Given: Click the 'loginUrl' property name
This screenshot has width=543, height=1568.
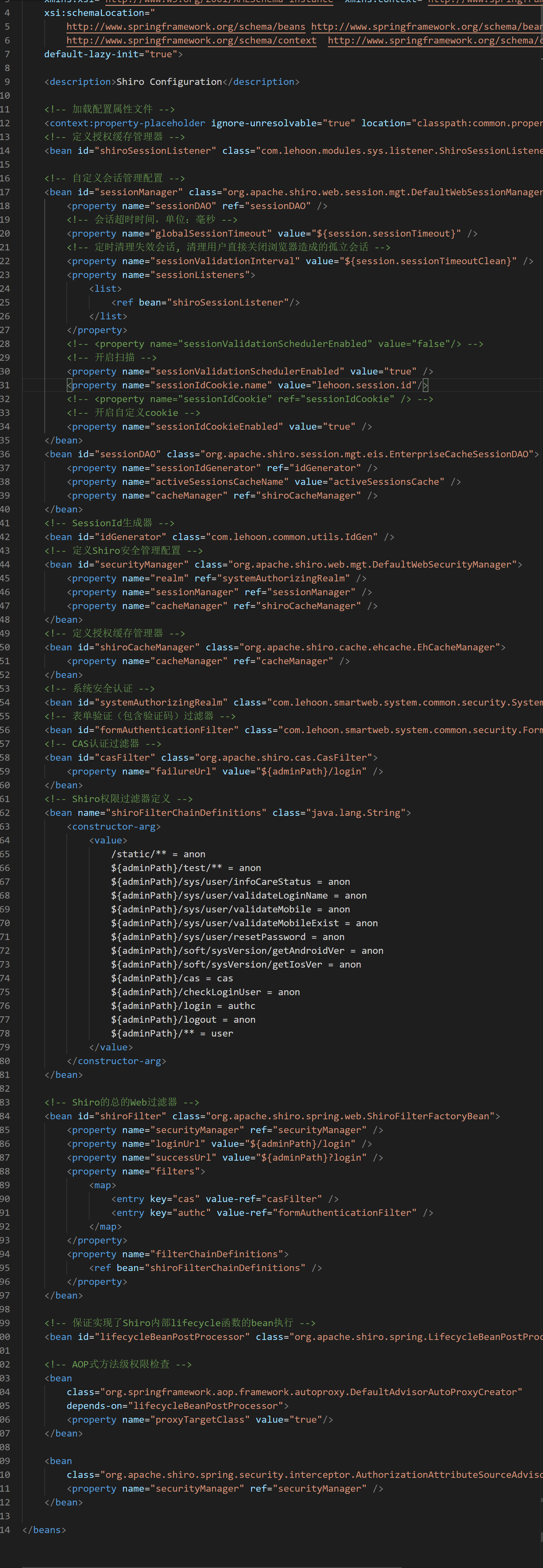Looking at the screenshot, I should pyautogui.click(x=178, y=1144).
